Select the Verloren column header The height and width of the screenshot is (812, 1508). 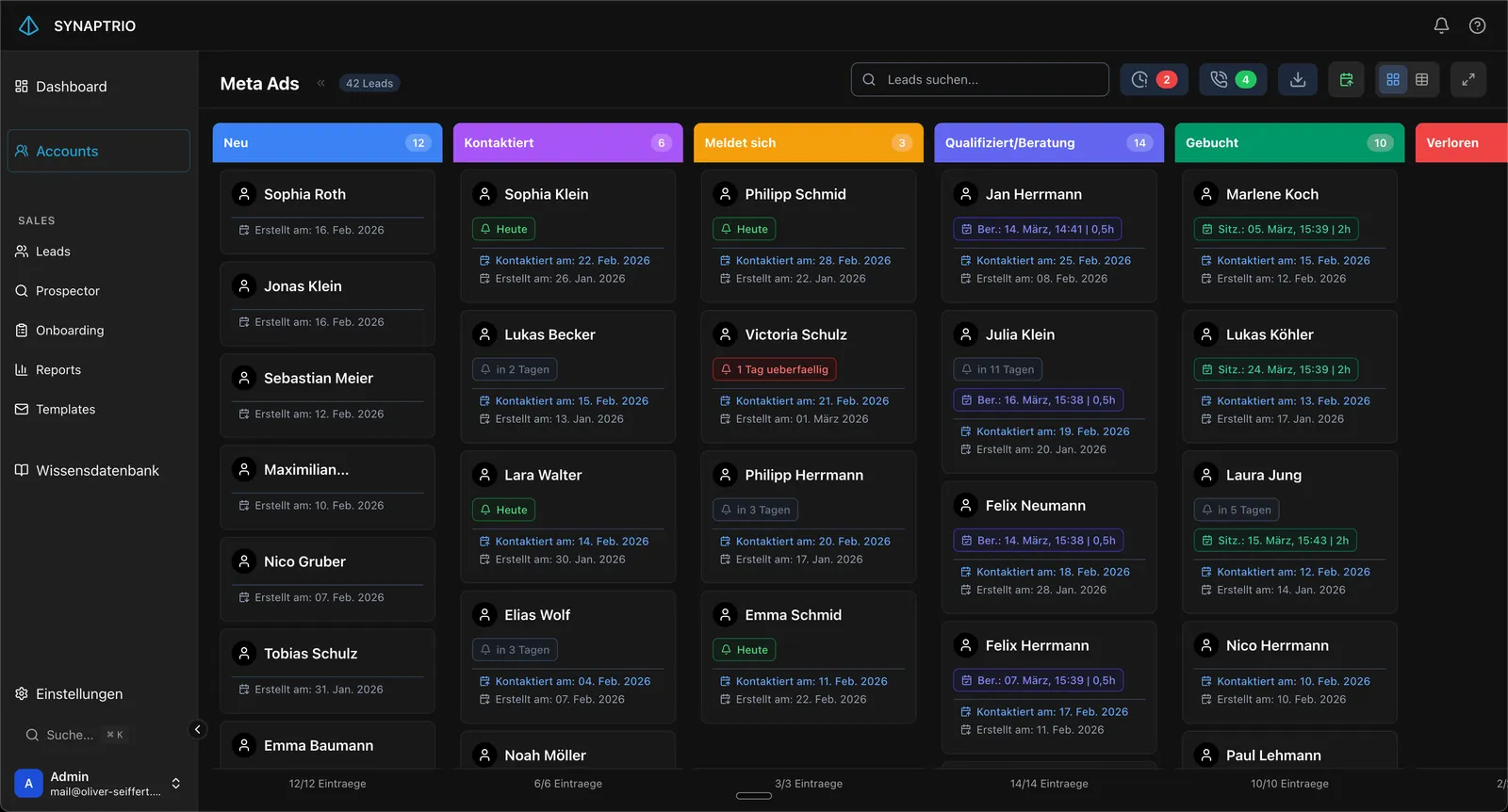[1462, 143]
